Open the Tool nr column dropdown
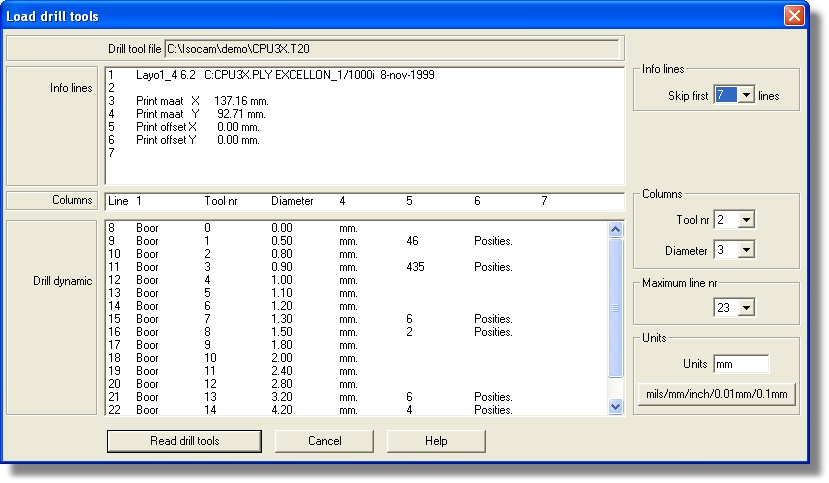The image size is (829, 483). [745, 219]
